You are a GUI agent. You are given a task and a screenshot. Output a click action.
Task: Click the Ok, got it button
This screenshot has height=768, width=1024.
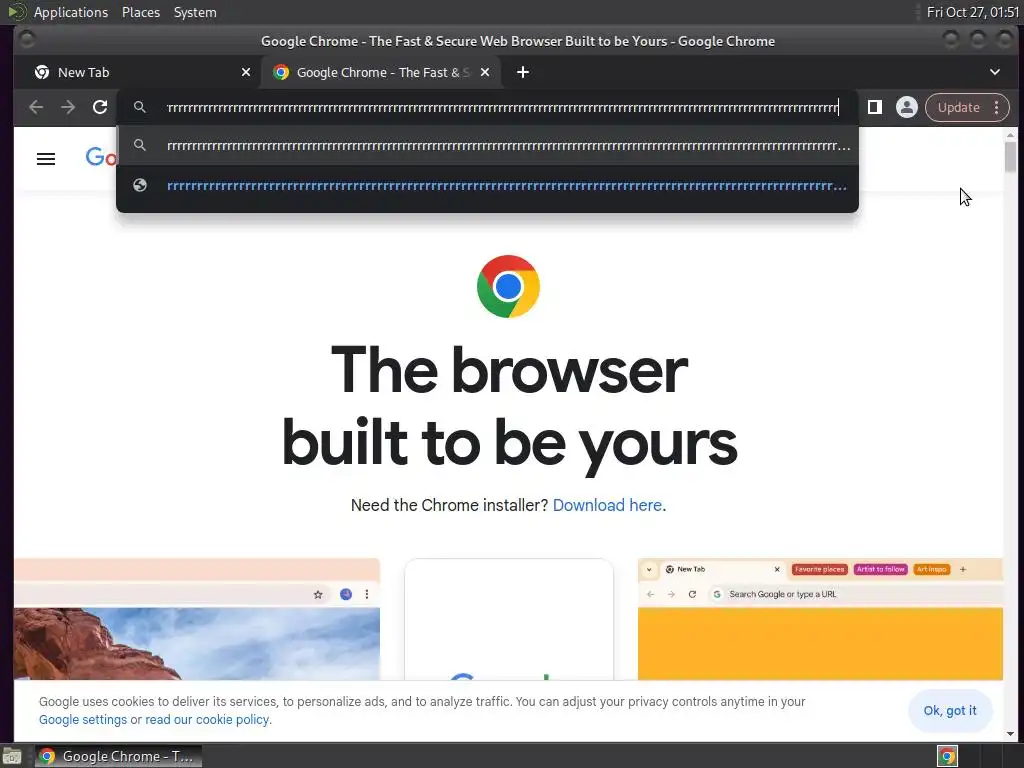tap(950, 711)
